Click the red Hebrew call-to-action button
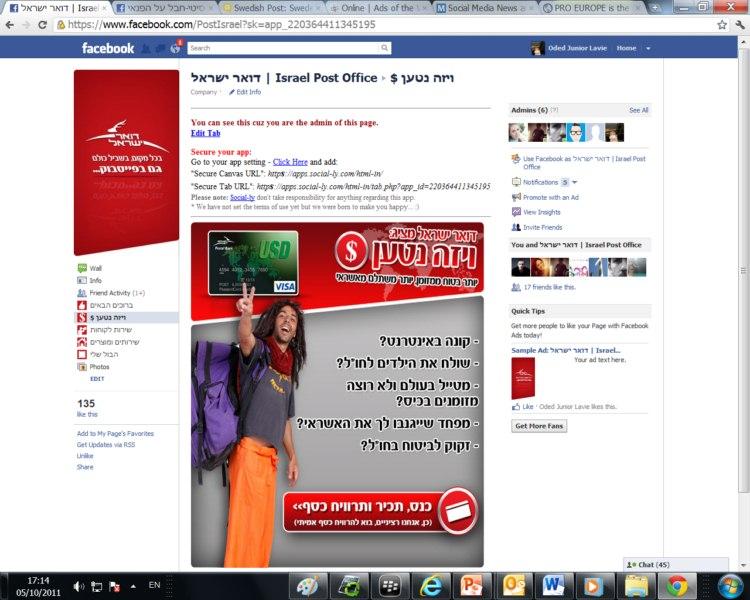The image size is (750, 600). tap(380, 512)
